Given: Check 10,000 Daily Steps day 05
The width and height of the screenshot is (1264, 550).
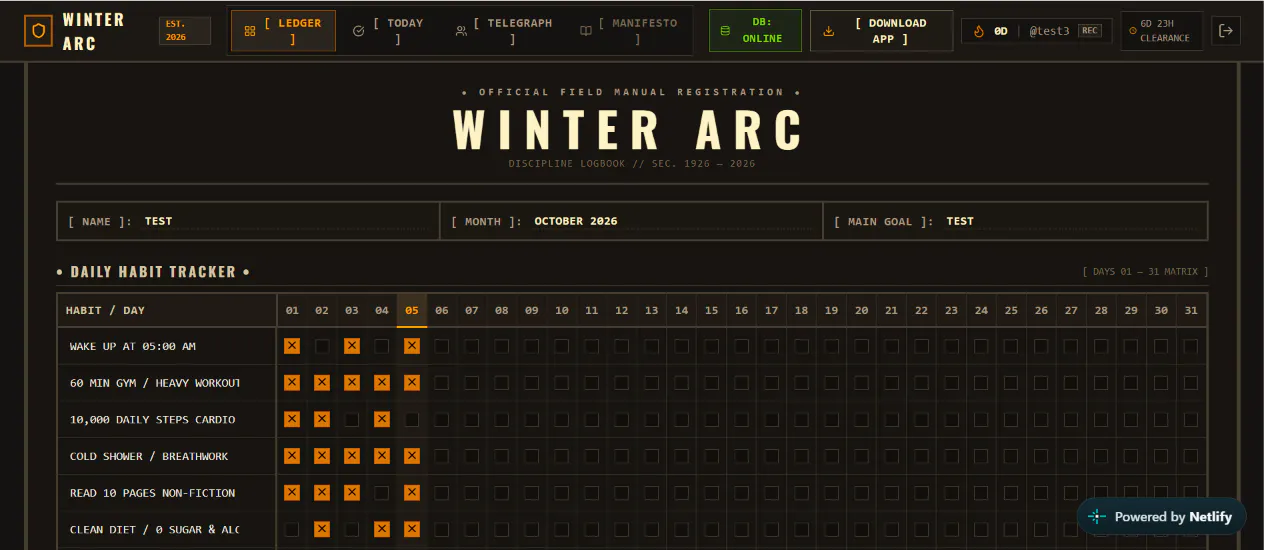Looking at the screenshot, I should coord(412,419).
